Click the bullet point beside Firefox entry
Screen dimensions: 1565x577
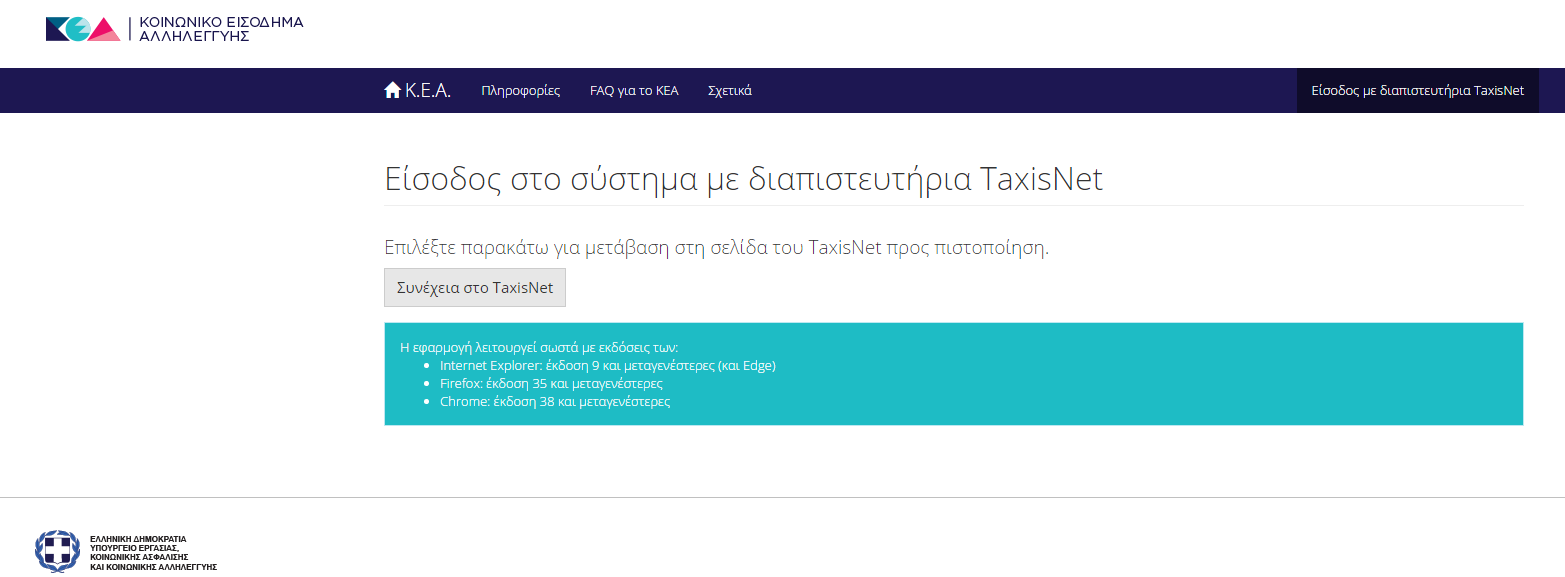(x=428, y=384)
